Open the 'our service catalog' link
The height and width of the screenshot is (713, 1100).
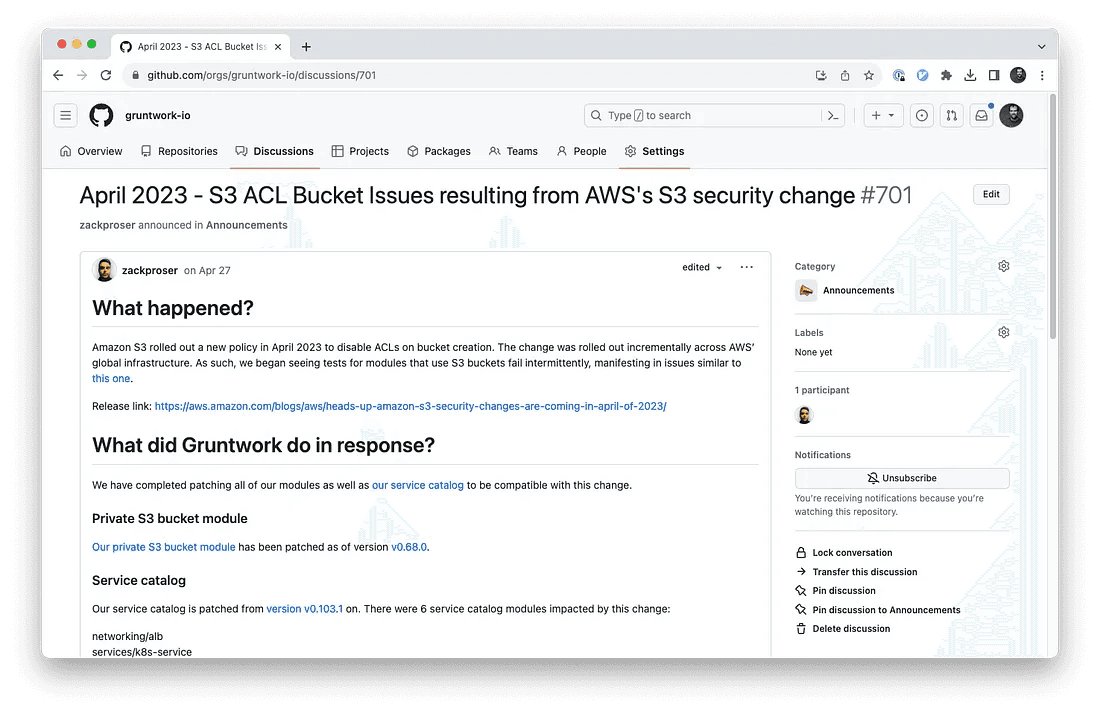[417, 485]
